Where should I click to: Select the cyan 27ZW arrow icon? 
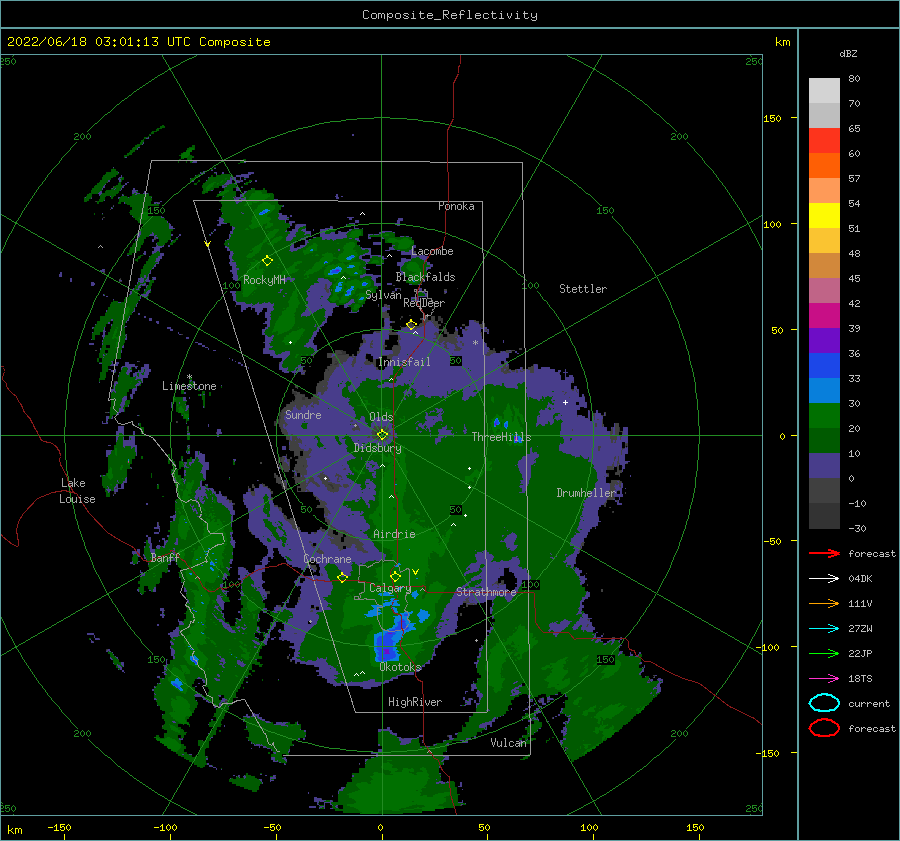coord(824,629)
